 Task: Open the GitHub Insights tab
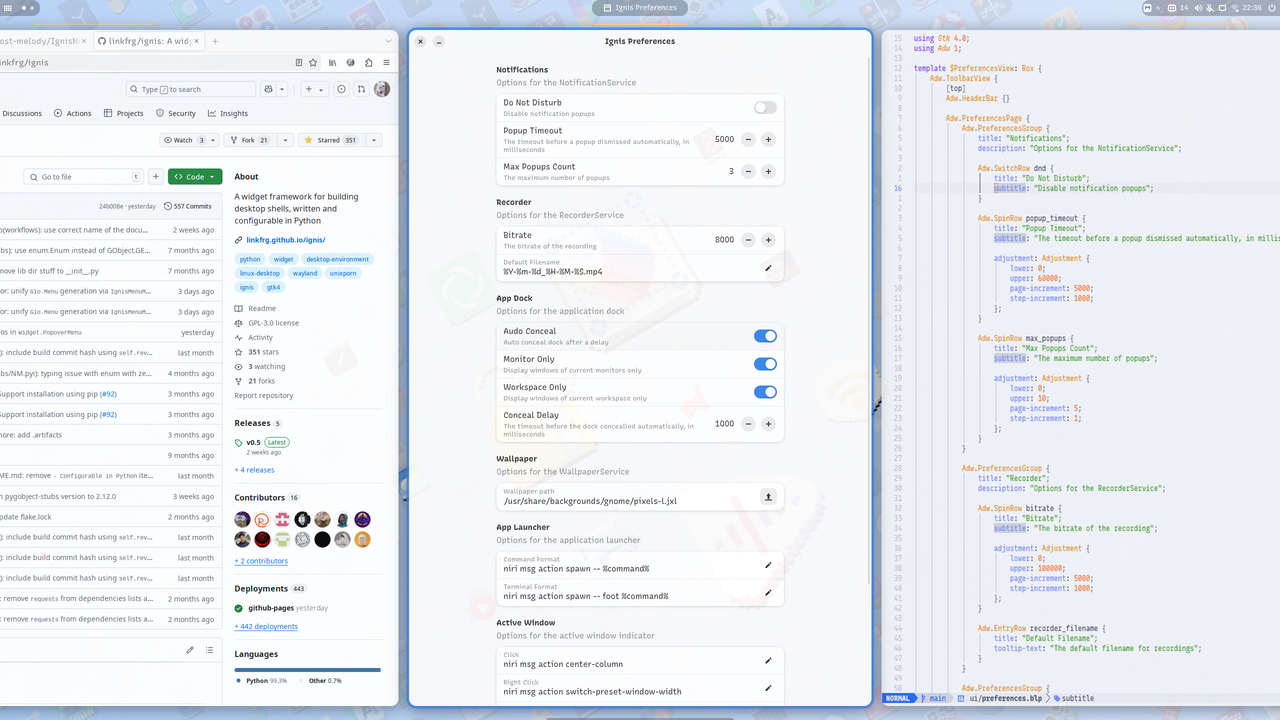[x=227, y=113]
